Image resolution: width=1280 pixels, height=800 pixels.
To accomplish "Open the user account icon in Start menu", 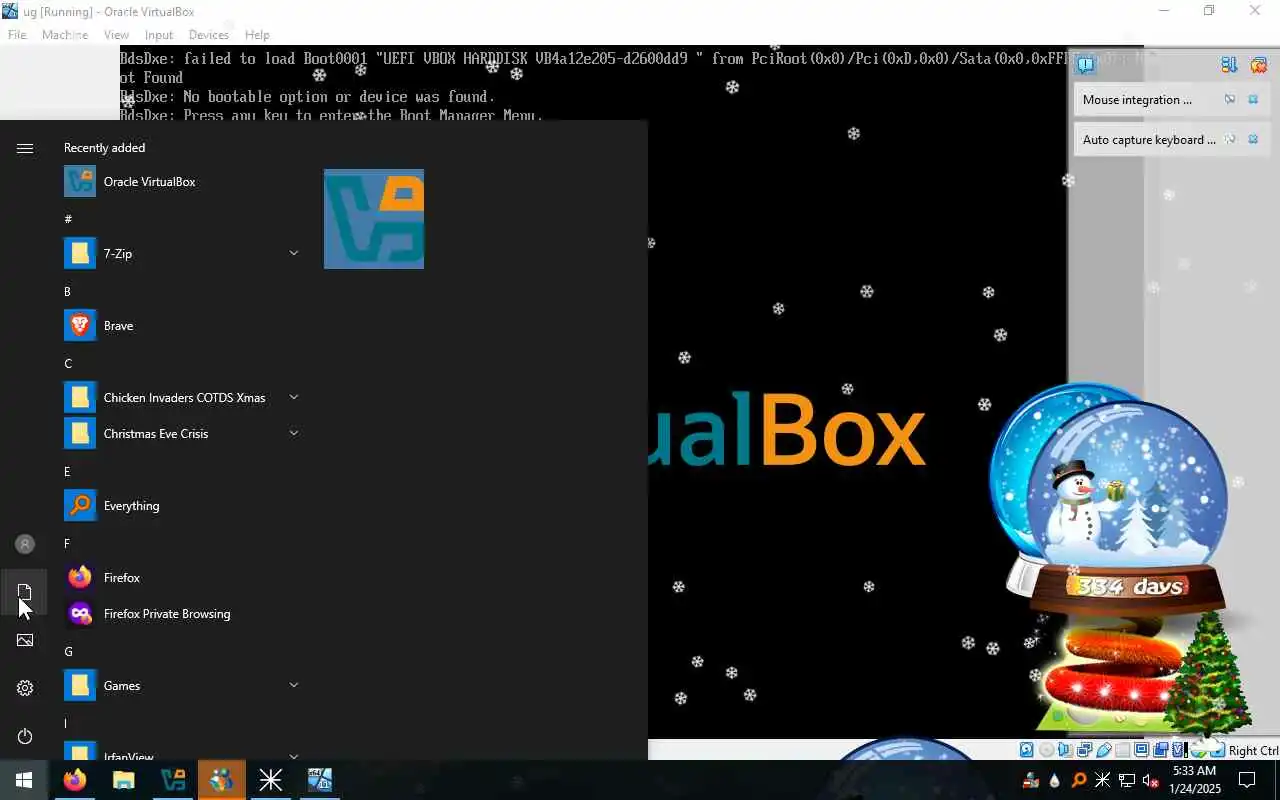I will click(x=25, y=544).
